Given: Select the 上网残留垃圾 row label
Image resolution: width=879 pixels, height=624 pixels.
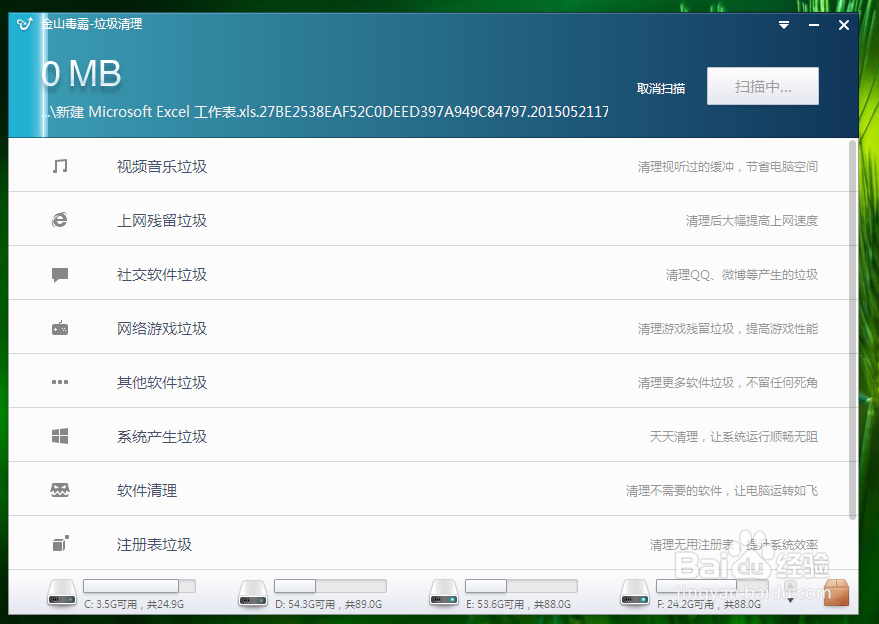Looking at the screenshot, I should [x=162, y=220].
